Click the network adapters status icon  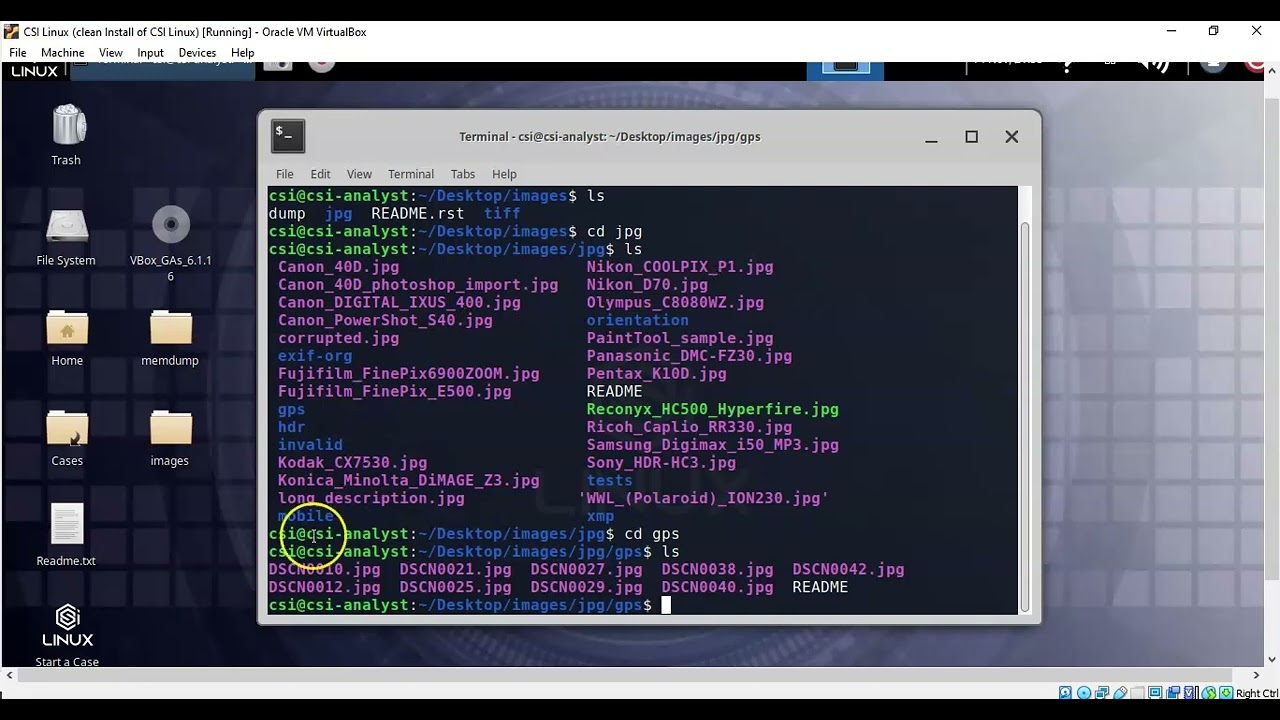click(1102, 693)
